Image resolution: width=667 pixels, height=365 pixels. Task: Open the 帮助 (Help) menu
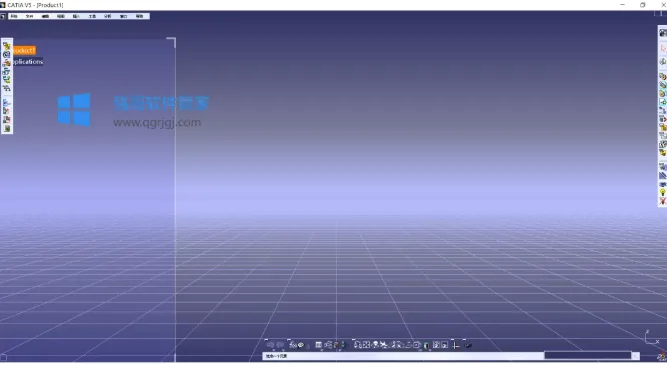(139, 16)
